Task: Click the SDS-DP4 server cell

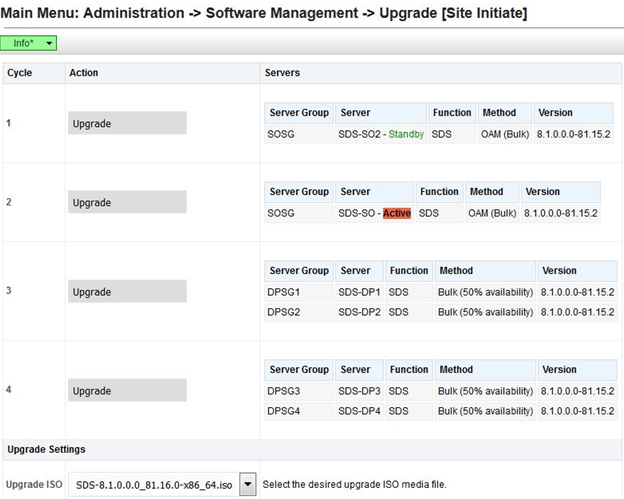Action: point(359,411)
